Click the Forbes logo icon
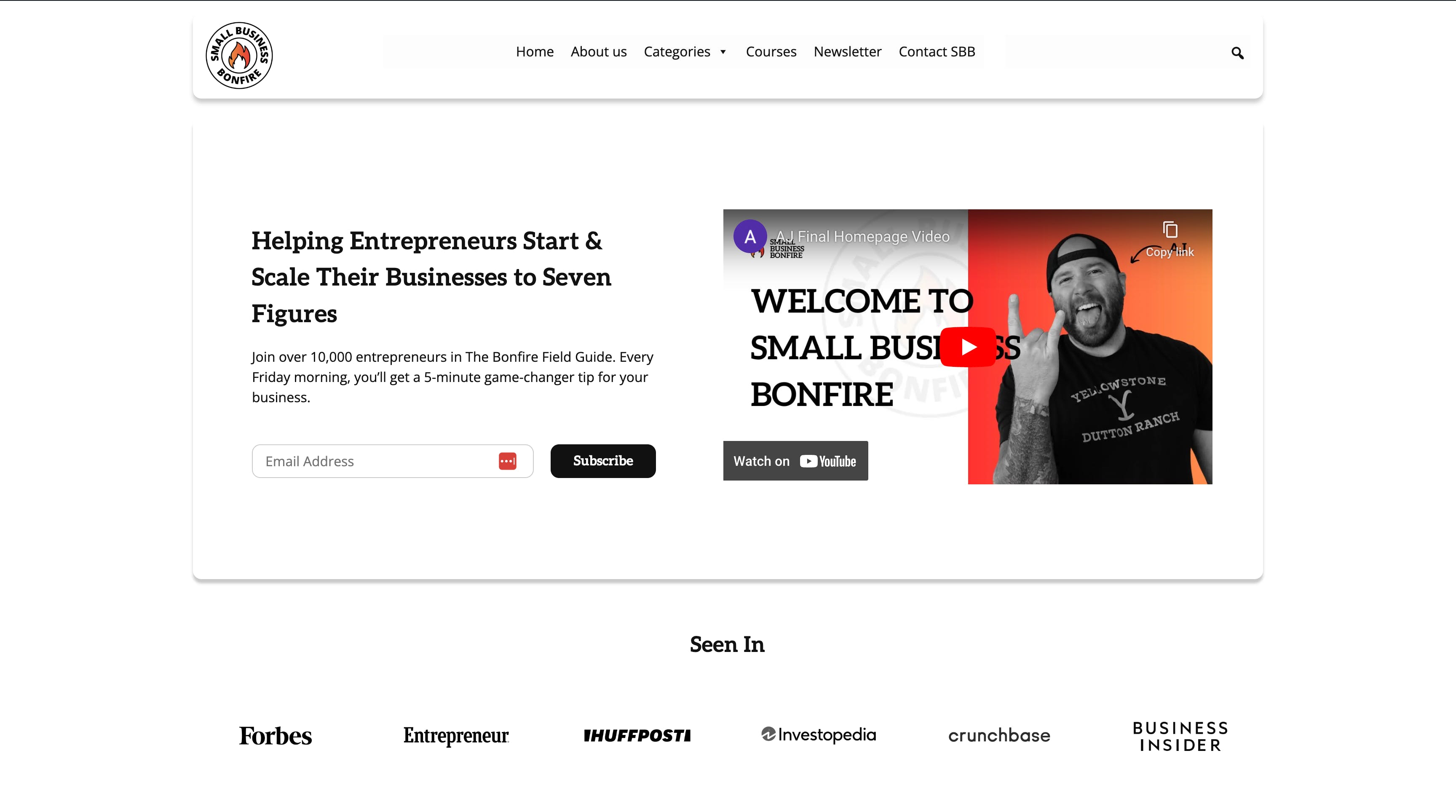 (x=275, y=735)
